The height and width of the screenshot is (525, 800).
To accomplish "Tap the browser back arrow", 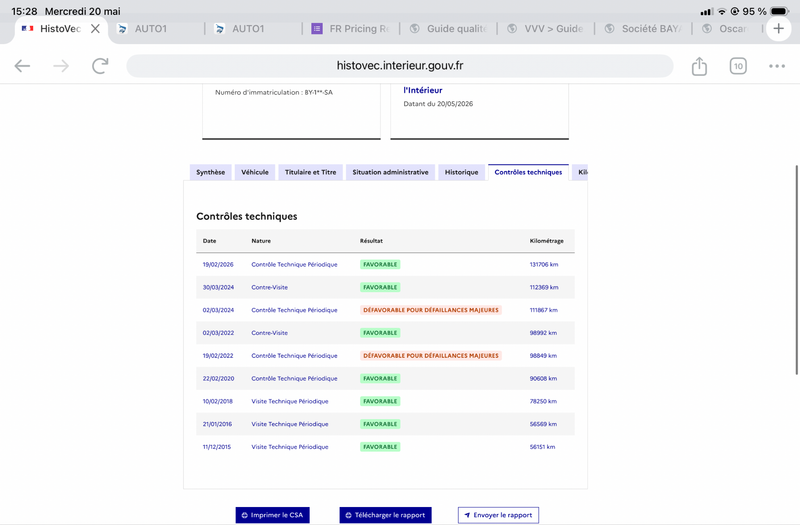I will point(22,66).
